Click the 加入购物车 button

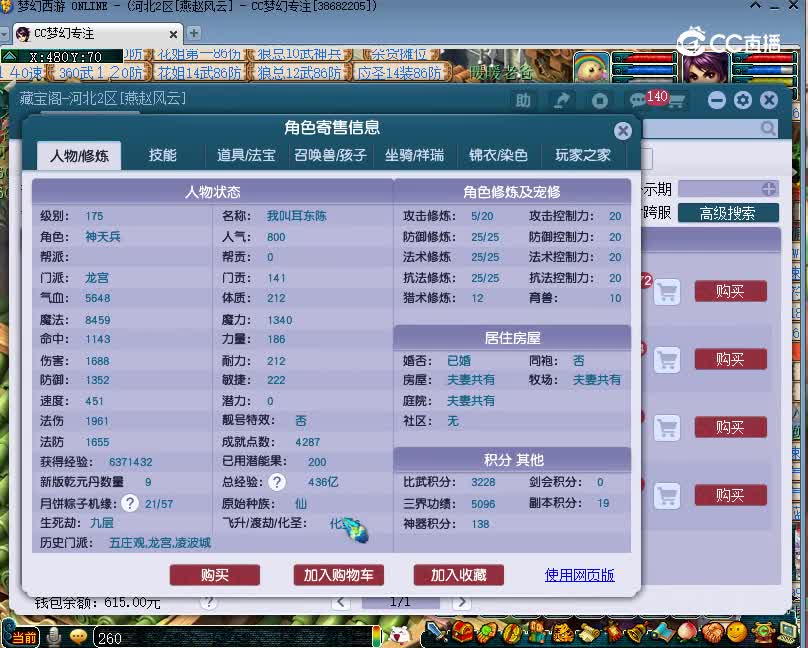click(x=339, y=575)
